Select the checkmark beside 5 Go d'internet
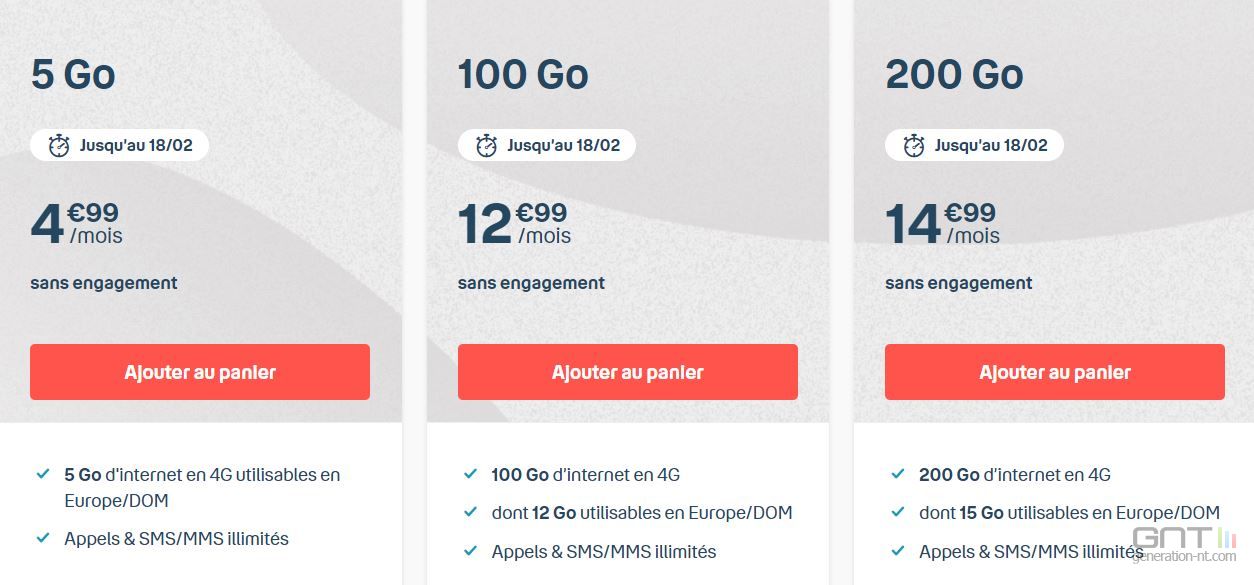 tap(41, 474)
